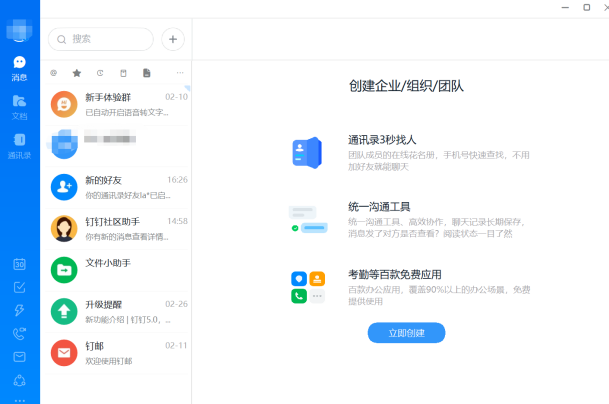Open the 消息 messages tab in sidebar
This screenshot has width=609, height=404.
click(x=19, y=68)
